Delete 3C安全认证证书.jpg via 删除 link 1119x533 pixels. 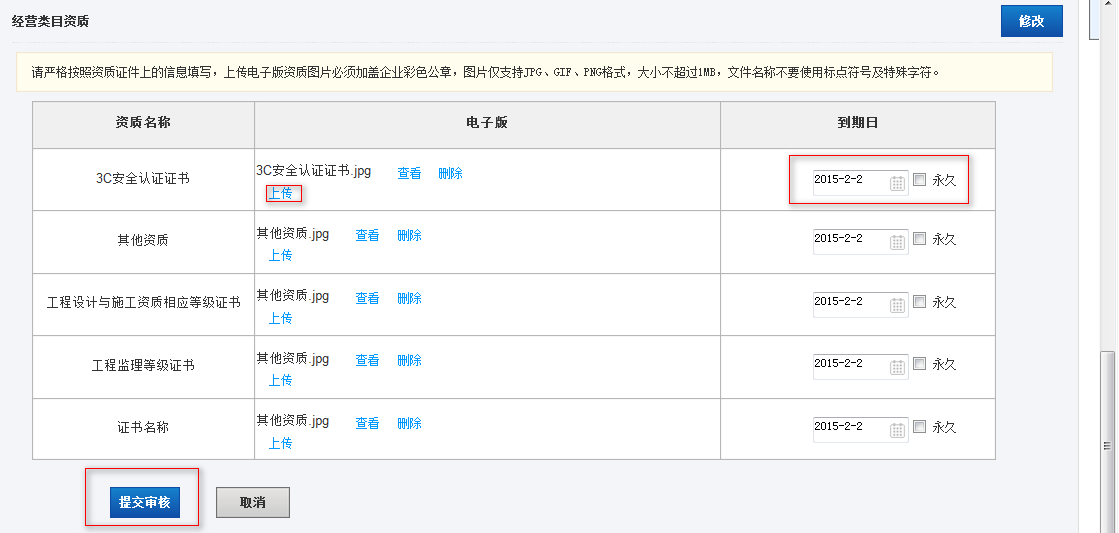point(450,173)
